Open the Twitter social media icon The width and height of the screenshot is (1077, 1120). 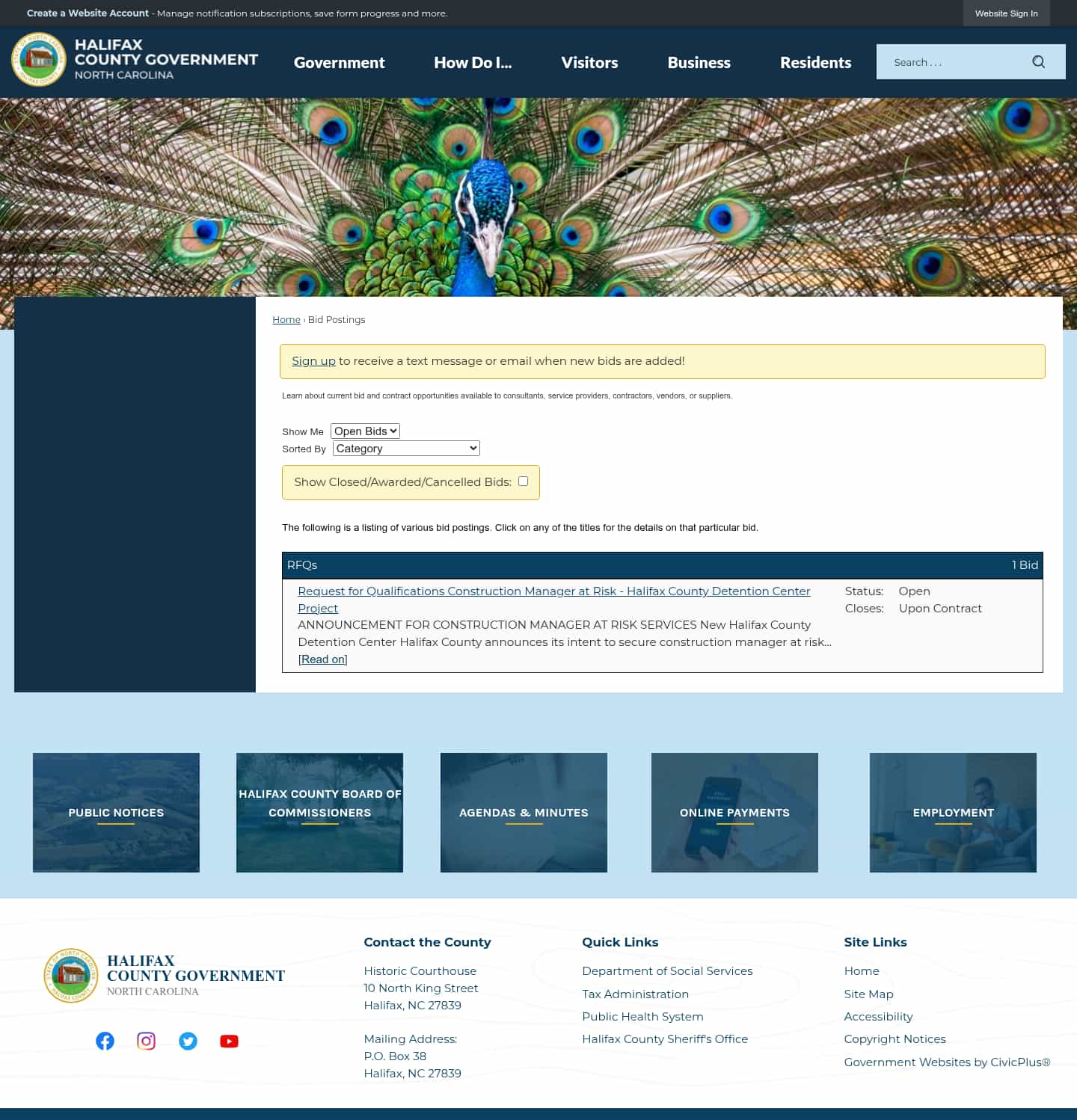pos(188,1041)
